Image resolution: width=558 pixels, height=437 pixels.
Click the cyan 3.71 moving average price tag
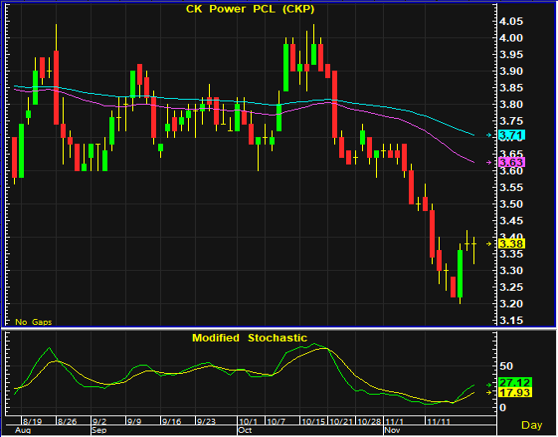click(512, 135)
